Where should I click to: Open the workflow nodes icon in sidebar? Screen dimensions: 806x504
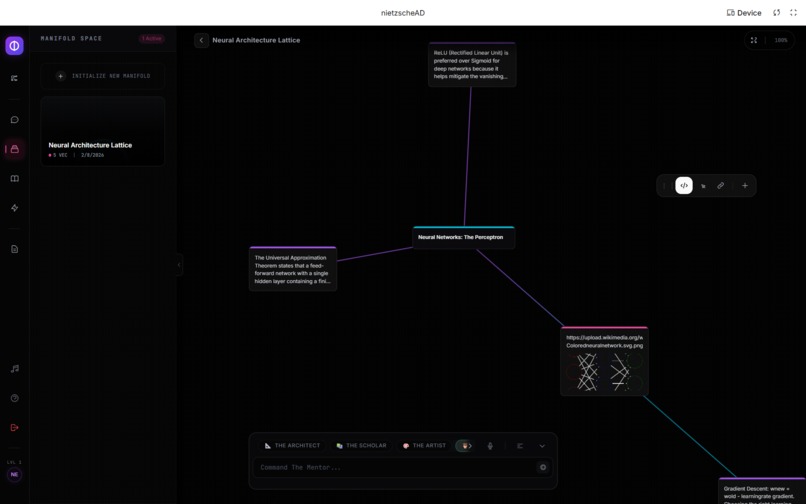point(14,78)
